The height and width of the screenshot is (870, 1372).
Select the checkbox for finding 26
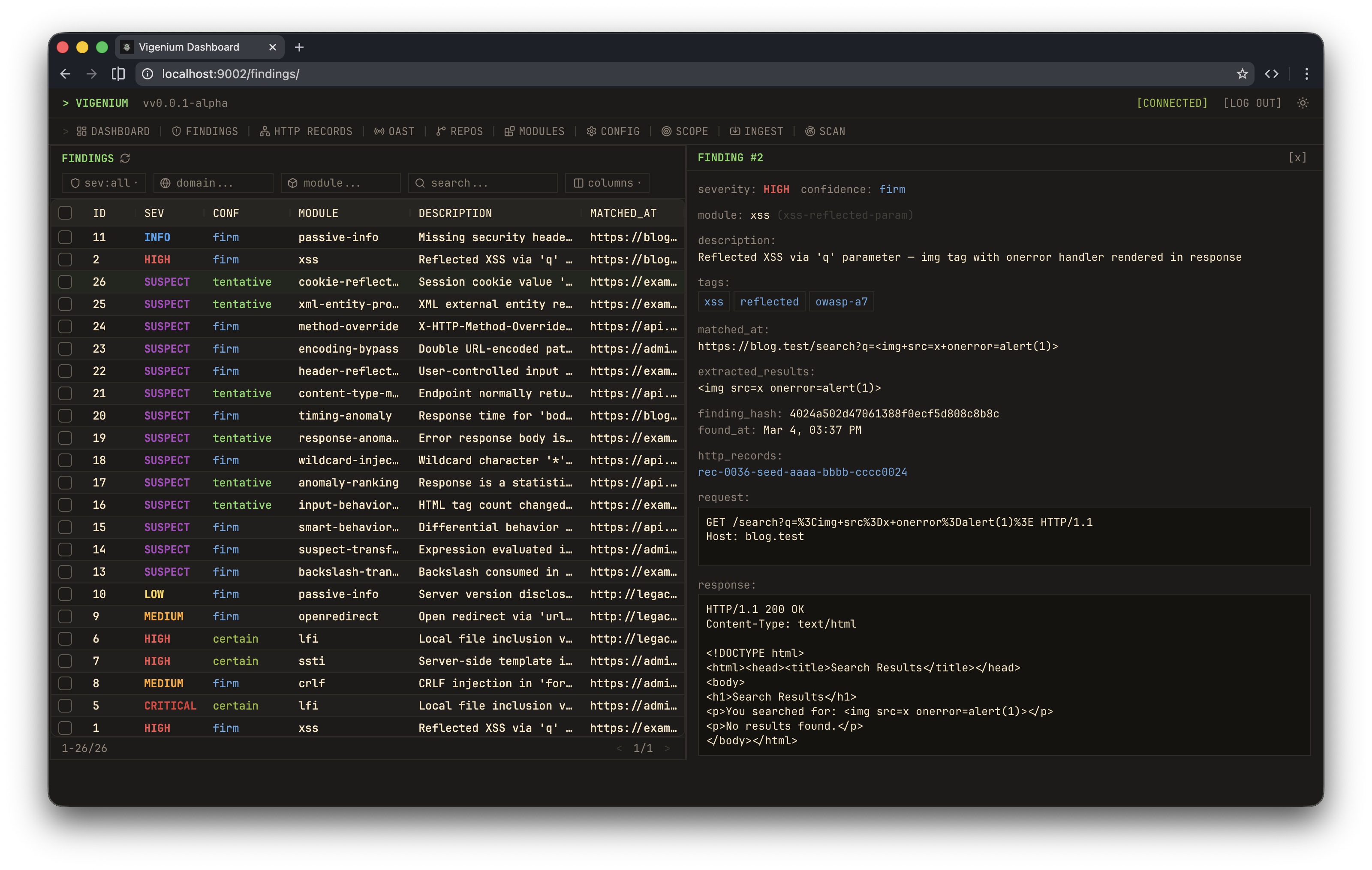[65, 282]
